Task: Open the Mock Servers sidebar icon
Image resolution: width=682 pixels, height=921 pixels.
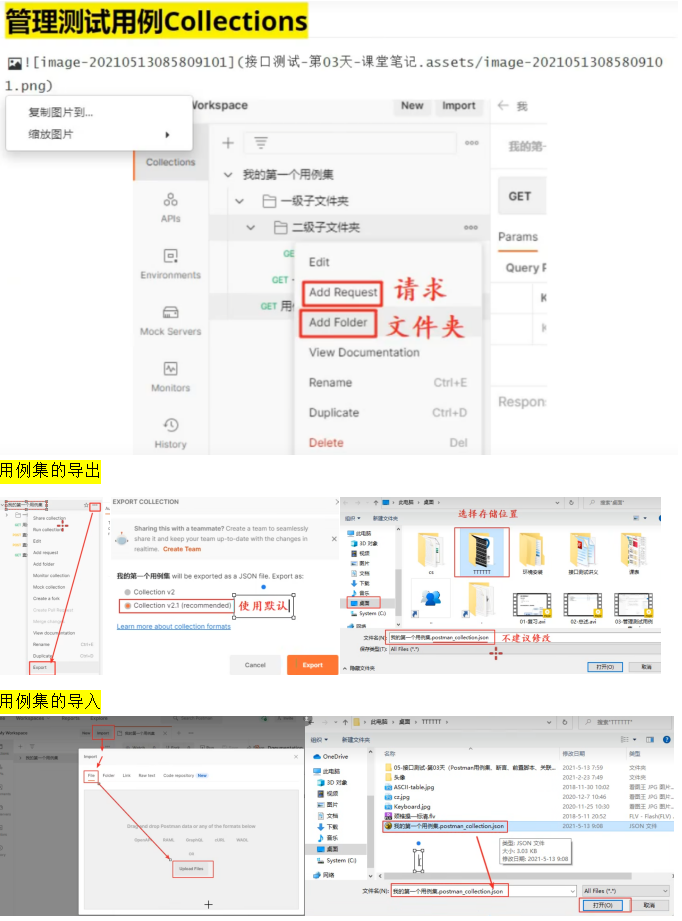Action: click(170, 312)
